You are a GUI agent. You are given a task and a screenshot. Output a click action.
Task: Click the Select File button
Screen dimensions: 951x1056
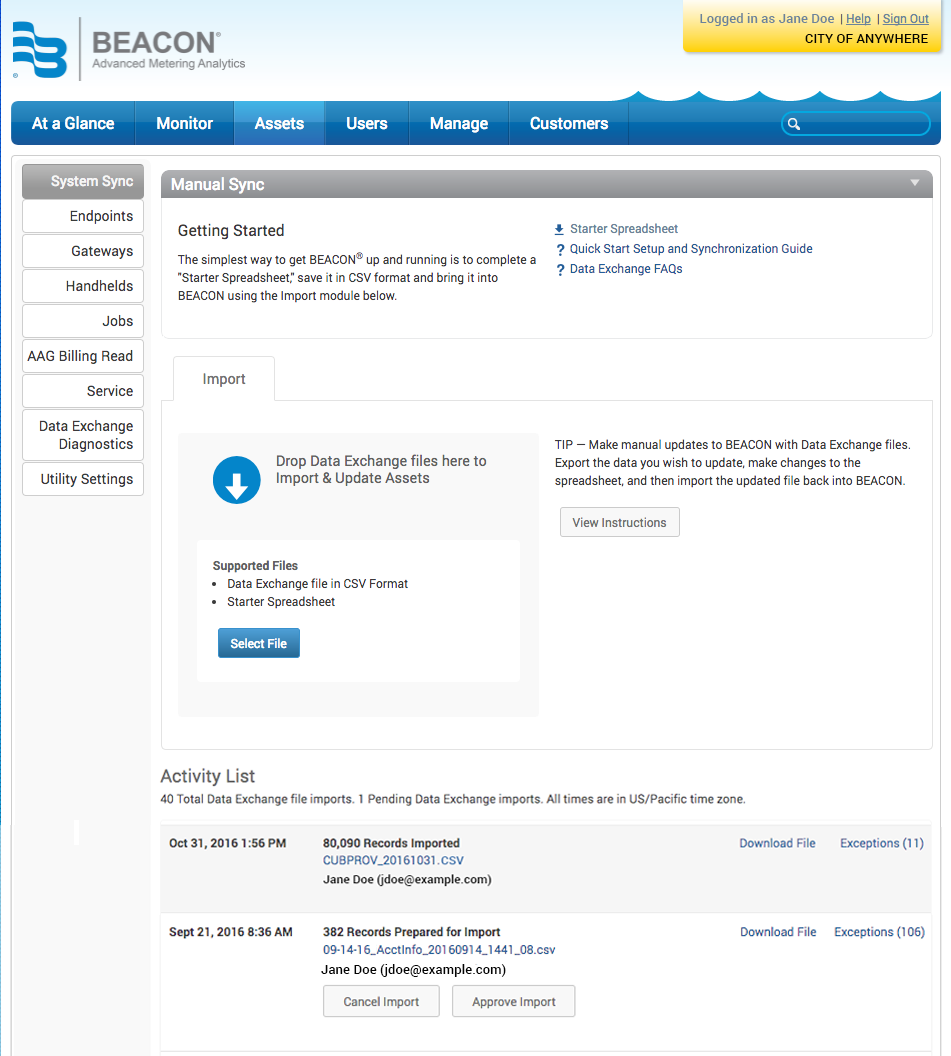pos(258,643)
